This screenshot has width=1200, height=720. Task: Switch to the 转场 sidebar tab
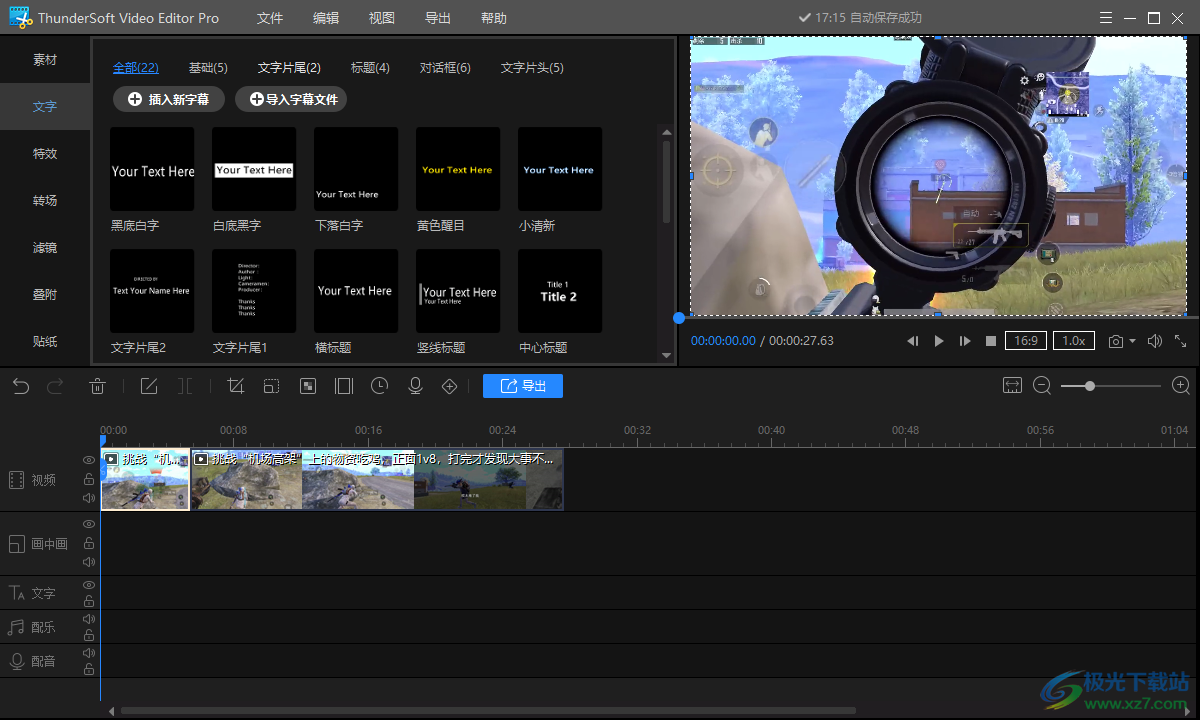point(45,201)
